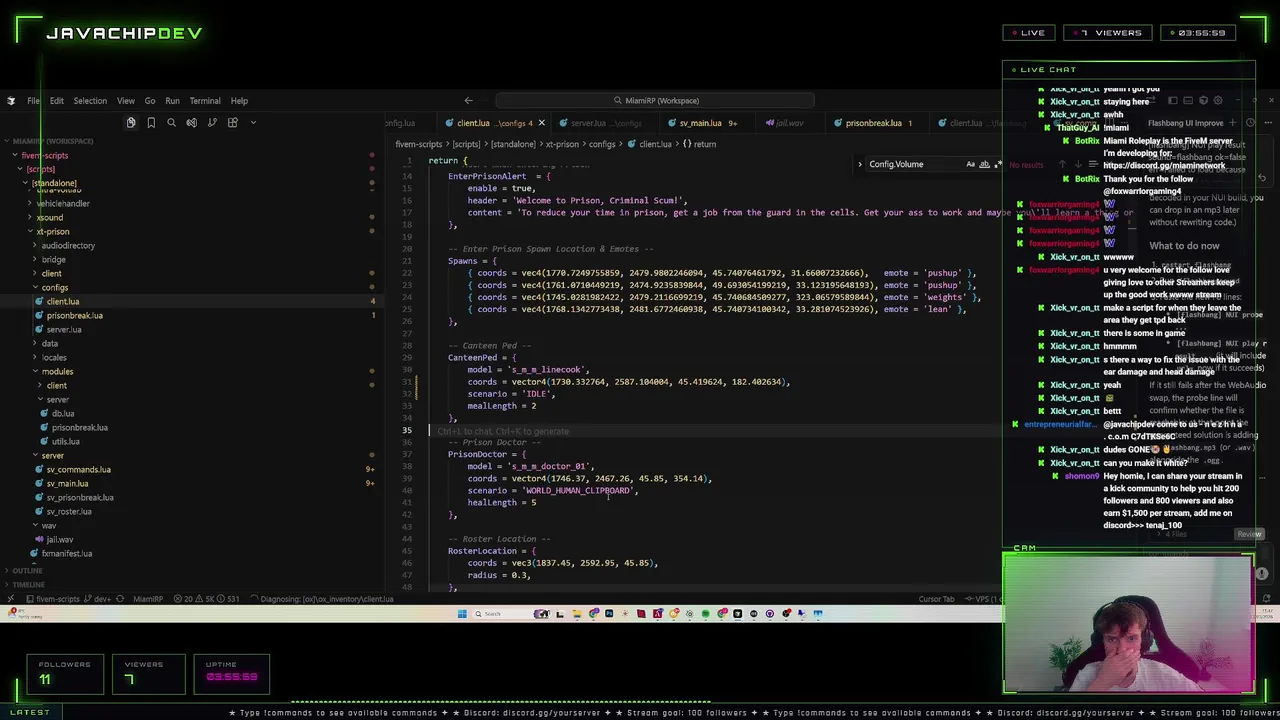Open the Terminal menu

204,101
